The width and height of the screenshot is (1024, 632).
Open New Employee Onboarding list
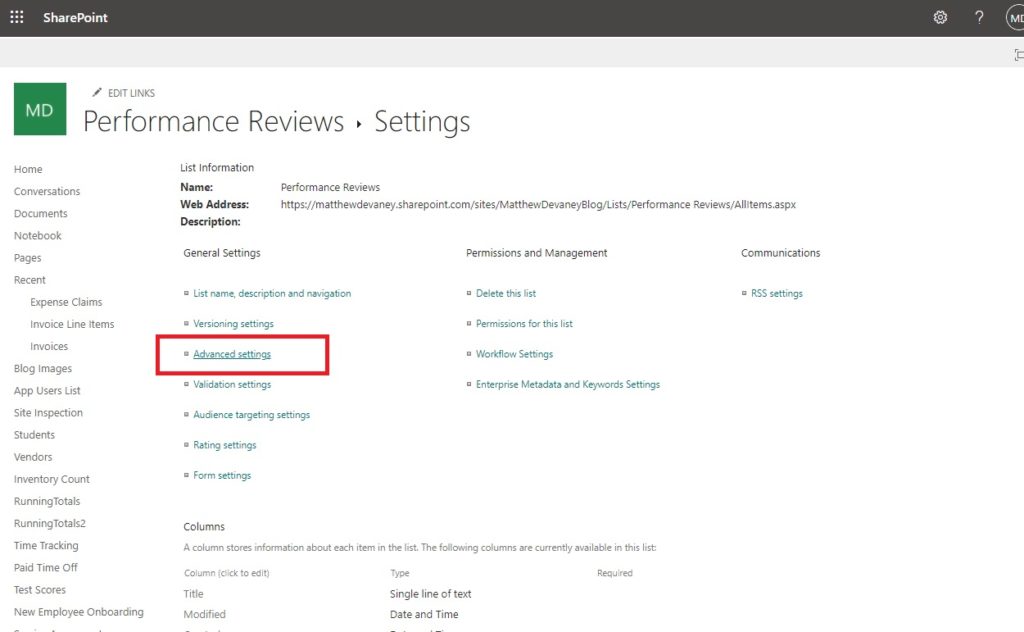(79, 612)
